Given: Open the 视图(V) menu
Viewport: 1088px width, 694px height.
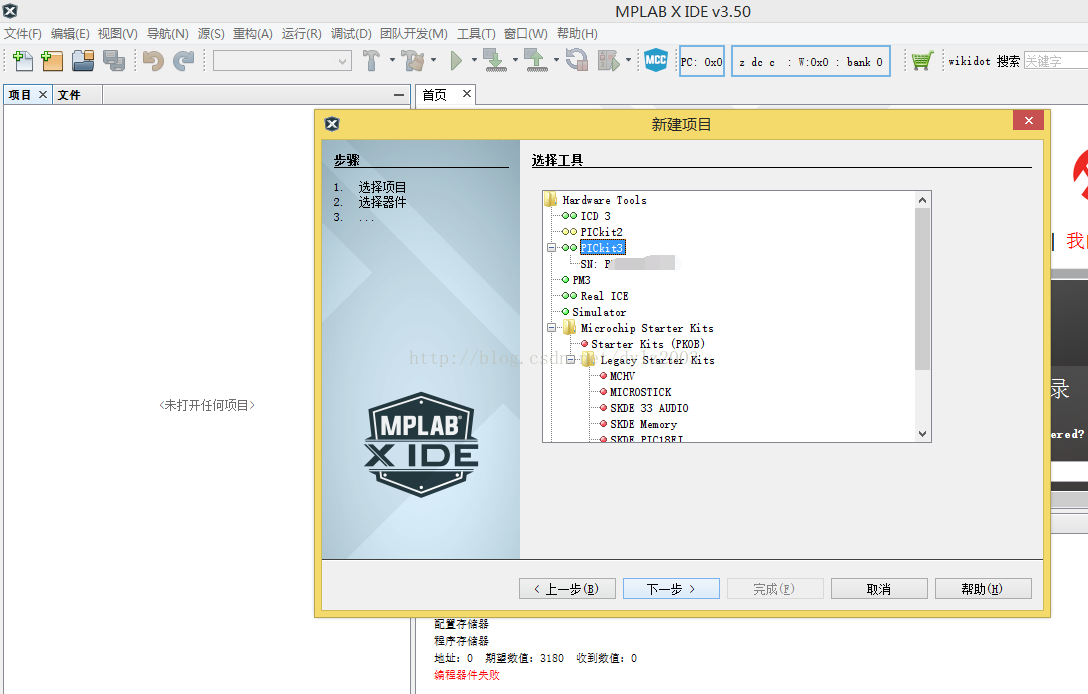Looking at the screenshot, I should click(117, 34).
